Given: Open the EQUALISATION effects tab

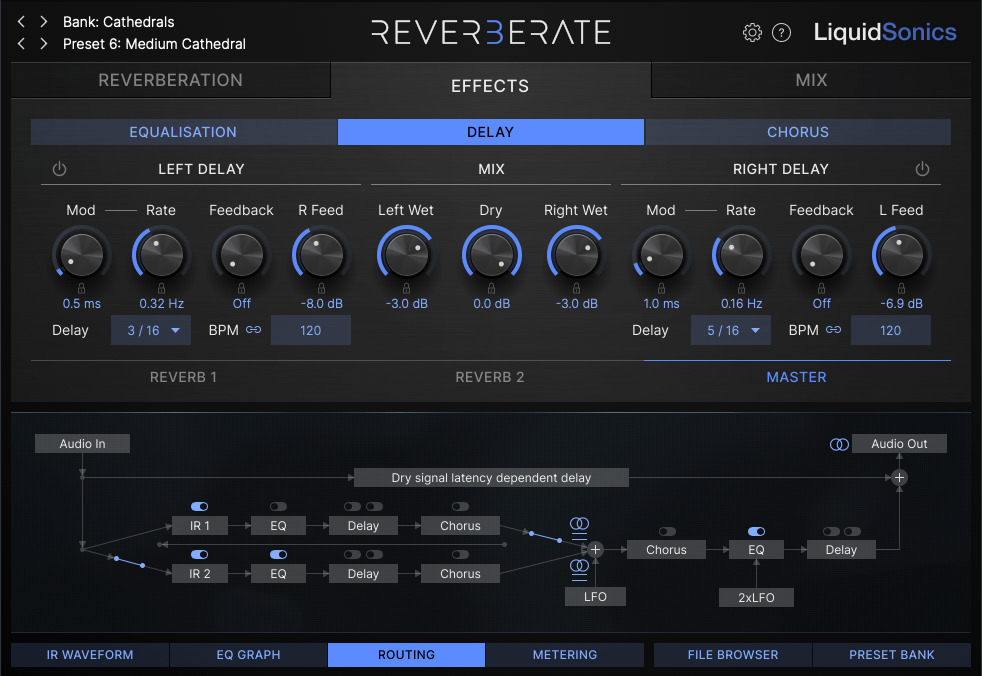Looking at the screenshot, I should click(183, 132).
